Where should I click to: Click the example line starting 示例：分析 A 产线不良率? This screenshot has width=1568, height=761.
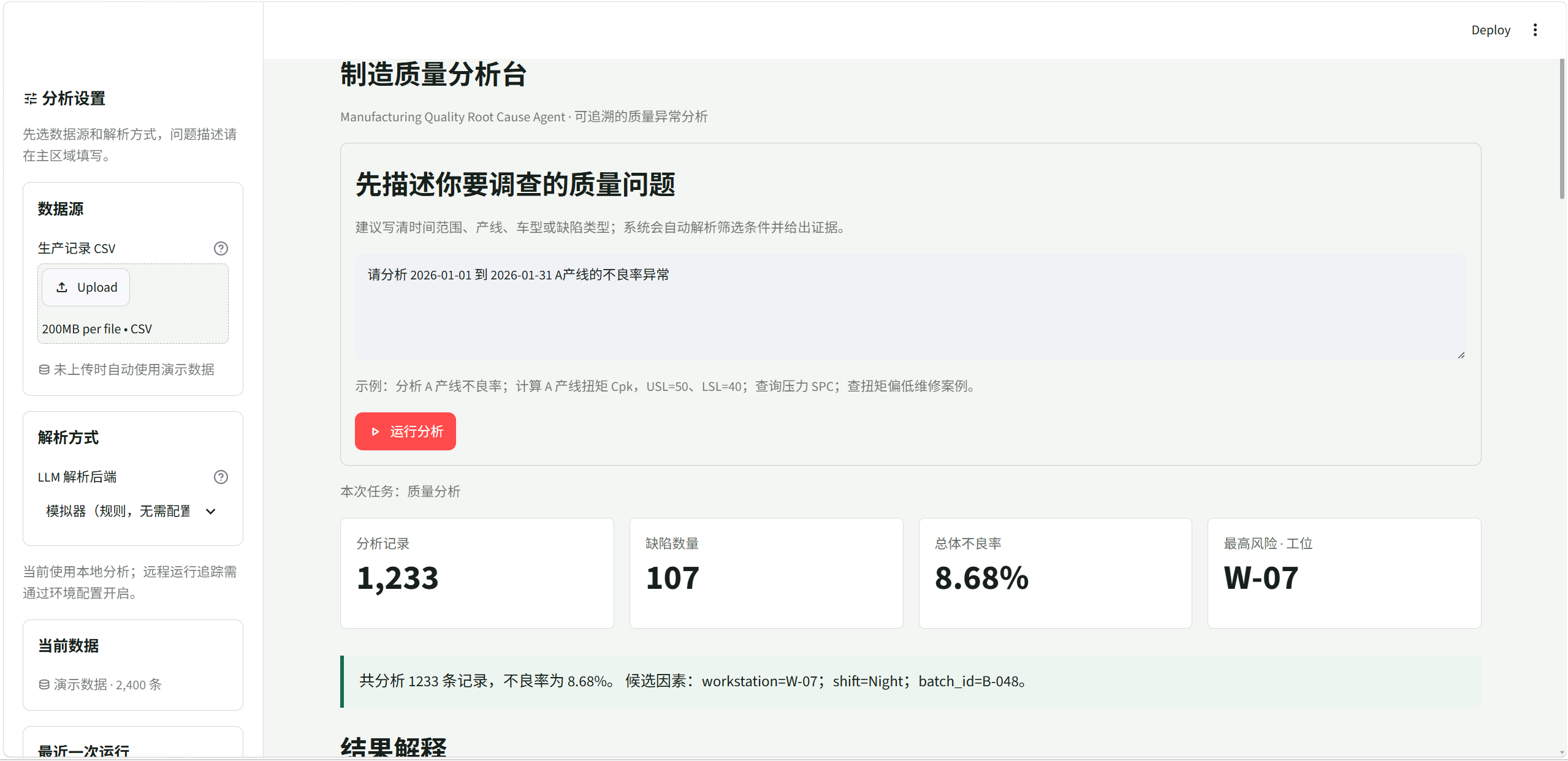coord(667,386)
